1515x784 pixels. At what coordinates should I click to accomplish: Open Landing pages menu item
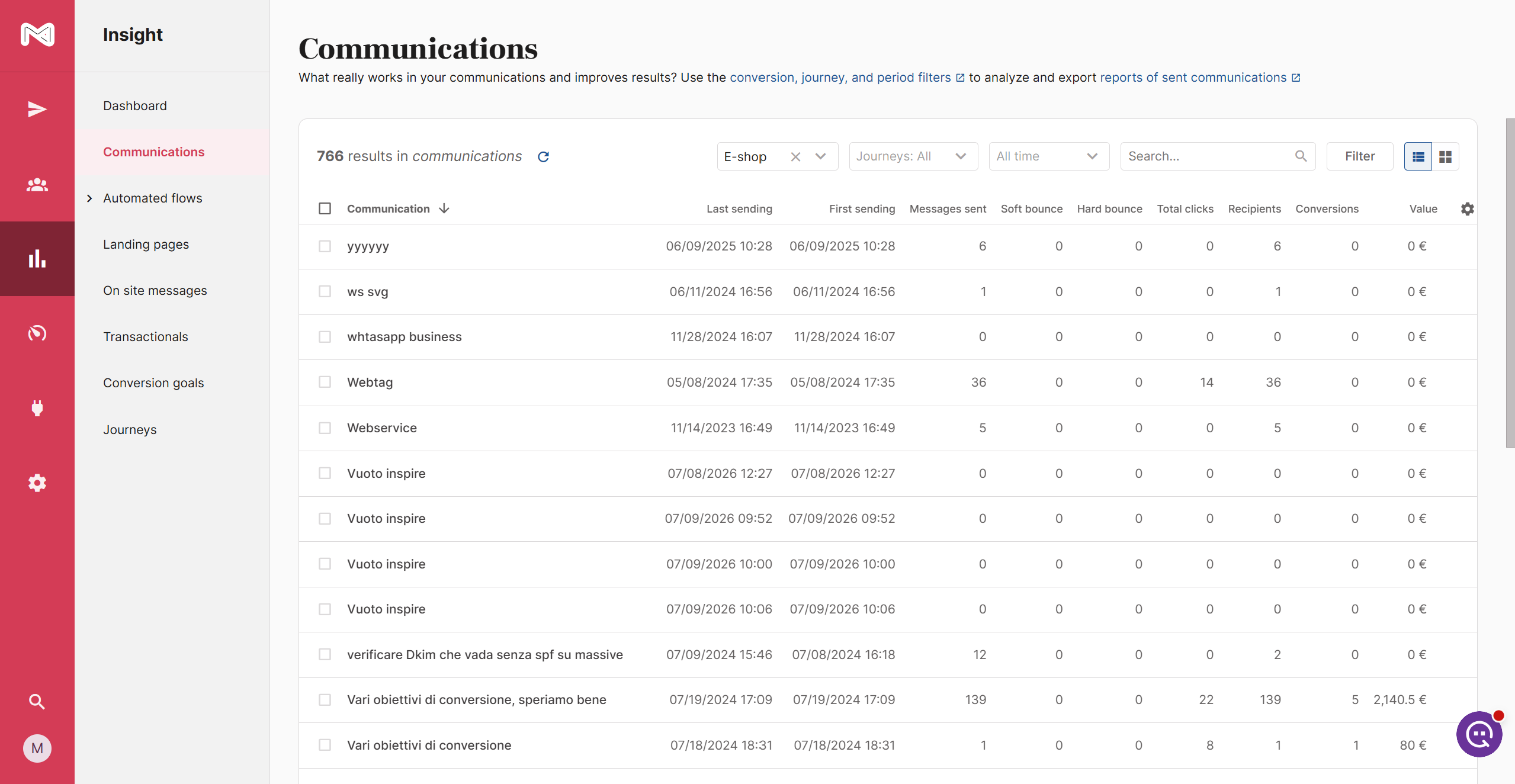point(146,245)
